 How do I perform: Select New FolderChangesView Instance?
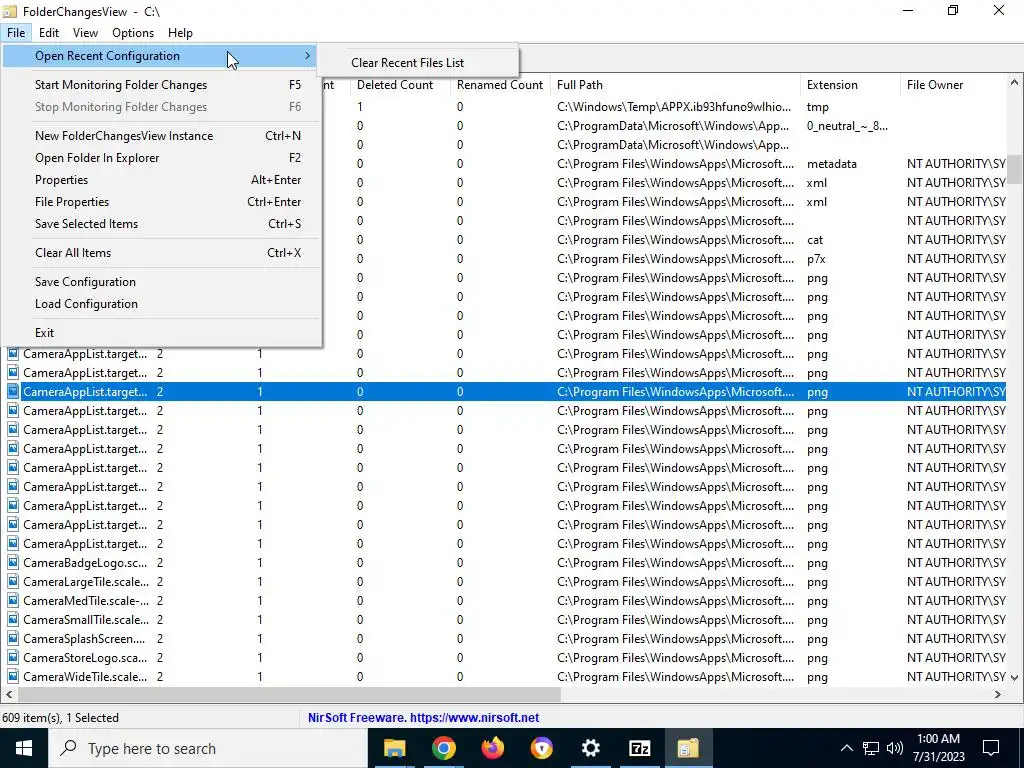point(161,136)
